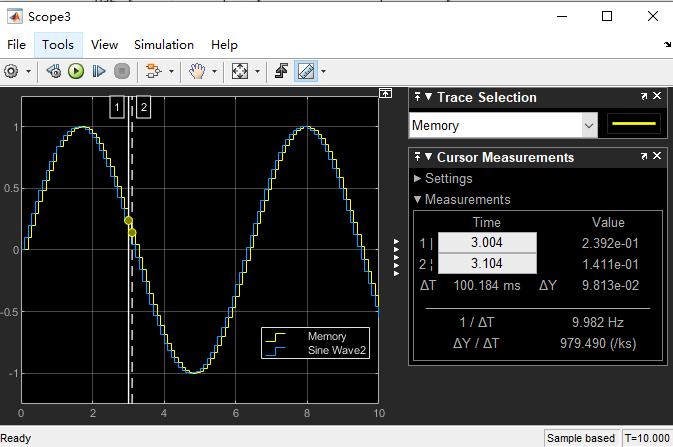Click the Highlight Simulink block icon
The height and width of the screenshot is (447, 673).
153,71
